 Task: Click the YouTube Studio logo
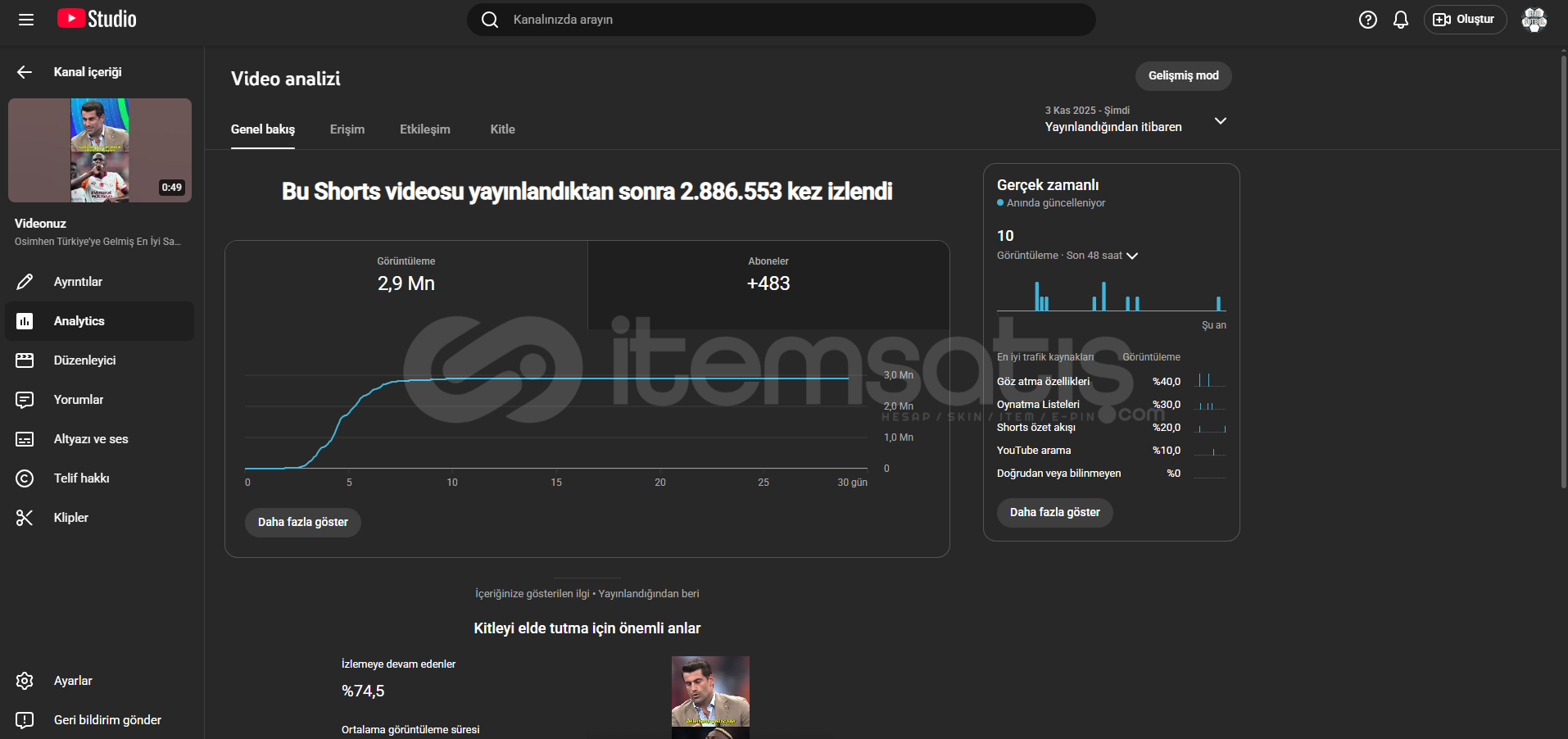pyautogui.click(x=97, y=20)
